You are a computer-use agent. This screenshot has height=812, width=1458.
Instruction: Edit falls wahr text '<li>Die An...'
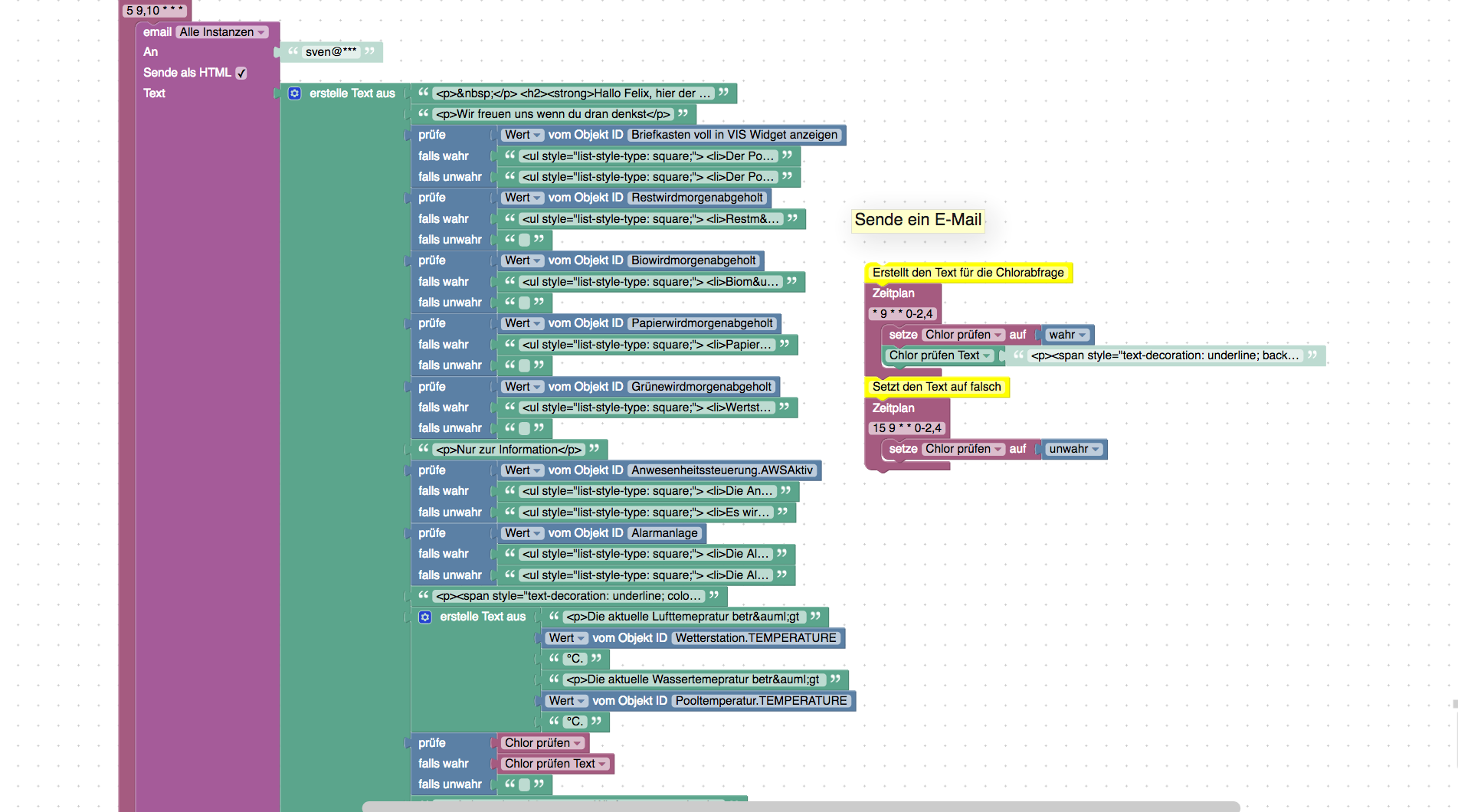coord(647,491)
